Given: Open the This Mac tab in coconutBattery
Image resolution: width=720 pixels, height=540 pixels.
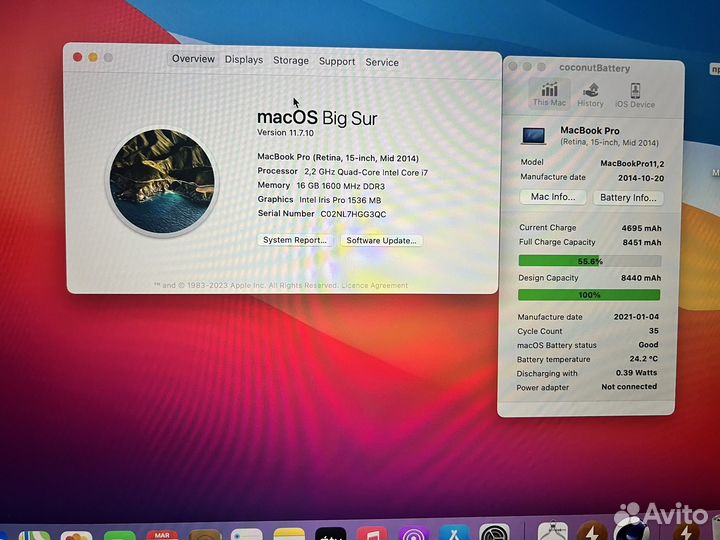Looking at the screenshot, I should point(549,94).
